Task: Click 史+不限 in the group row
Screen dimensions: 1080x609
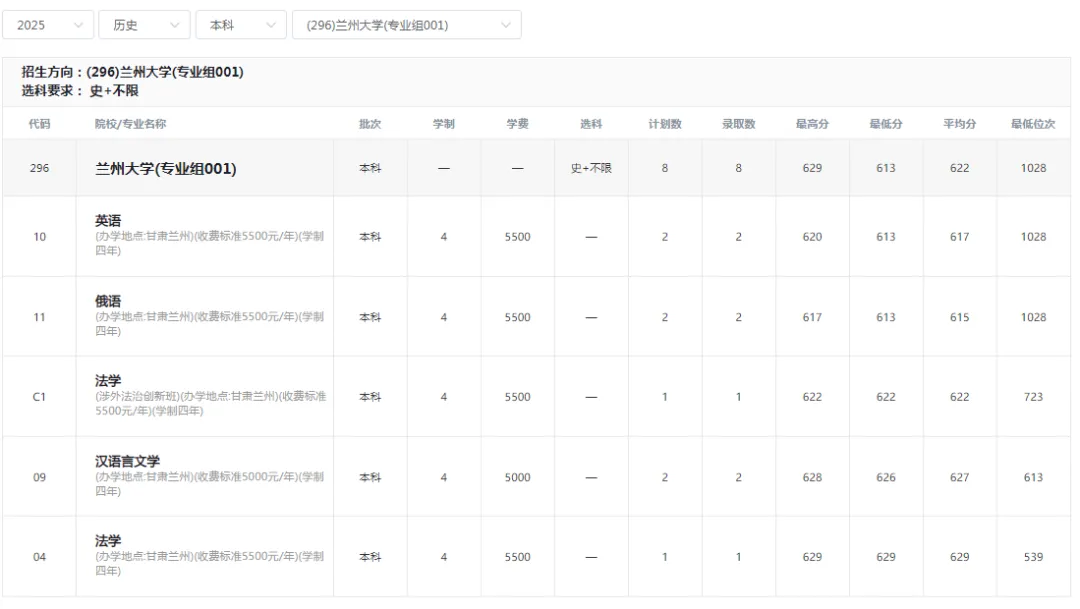Action: point(591,168)
